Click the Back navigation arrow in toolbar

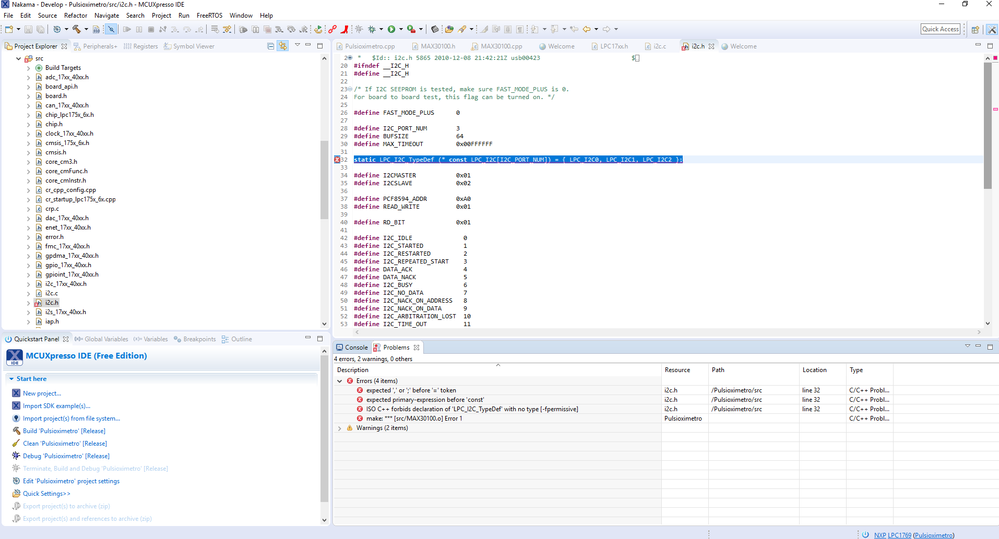pyautogui.click(x=586, y=29)
